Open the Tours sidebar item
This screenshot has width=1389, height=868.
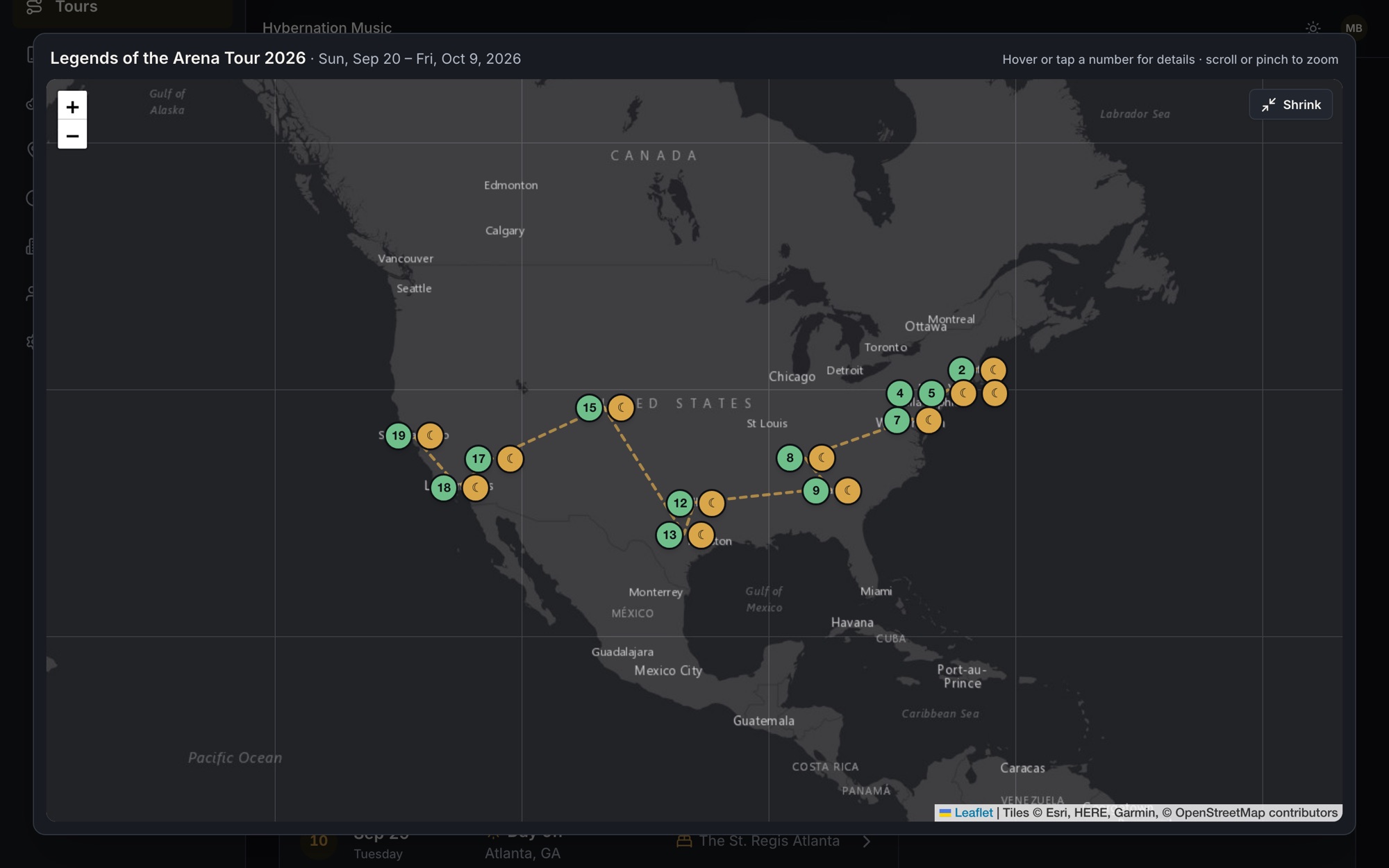76,7
